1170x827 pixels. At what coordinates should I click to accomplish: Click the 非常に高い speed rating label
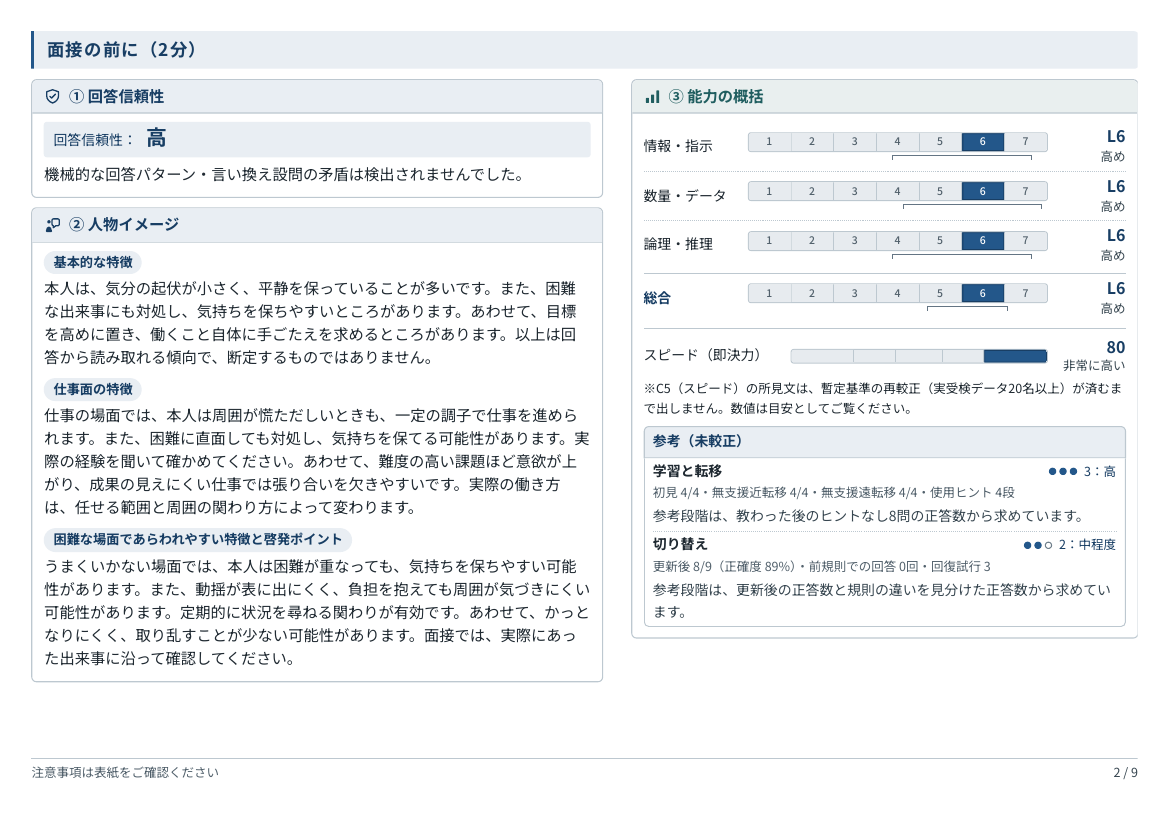click(1094, 366)
